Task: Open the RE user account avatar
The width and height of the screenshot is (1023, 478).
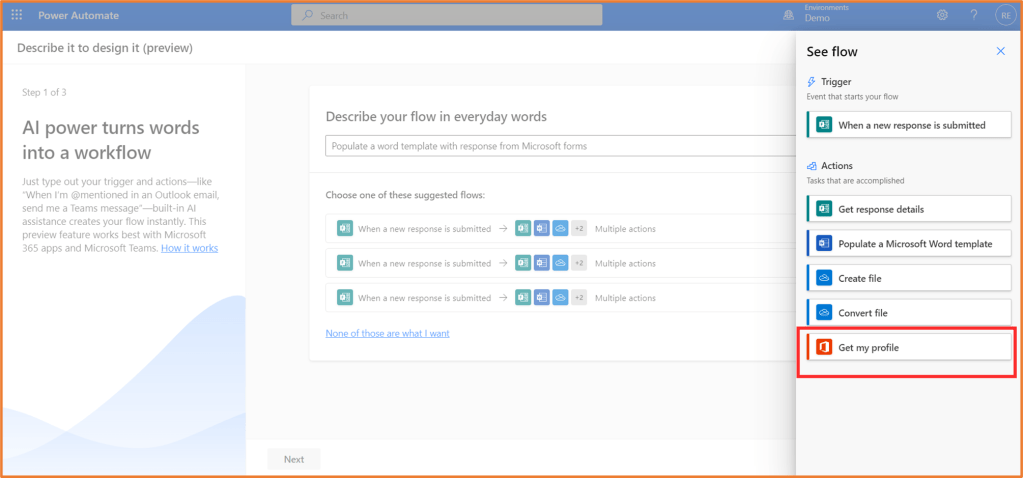Action: pyautogui.click(x=1004, y=15)
